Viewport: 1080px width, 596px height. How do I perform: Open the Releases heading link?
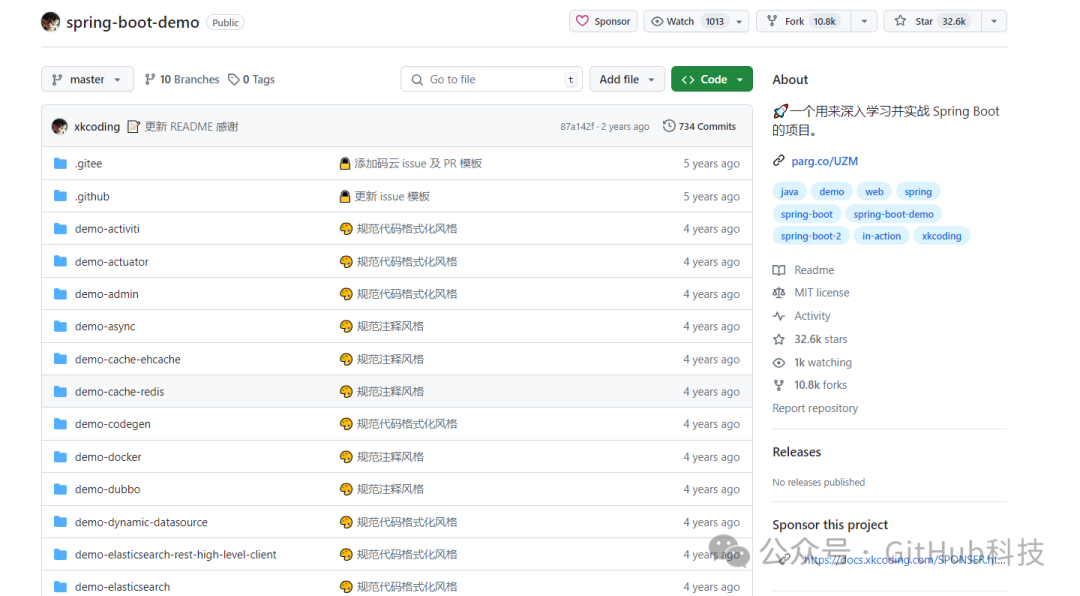pos(796,452)
